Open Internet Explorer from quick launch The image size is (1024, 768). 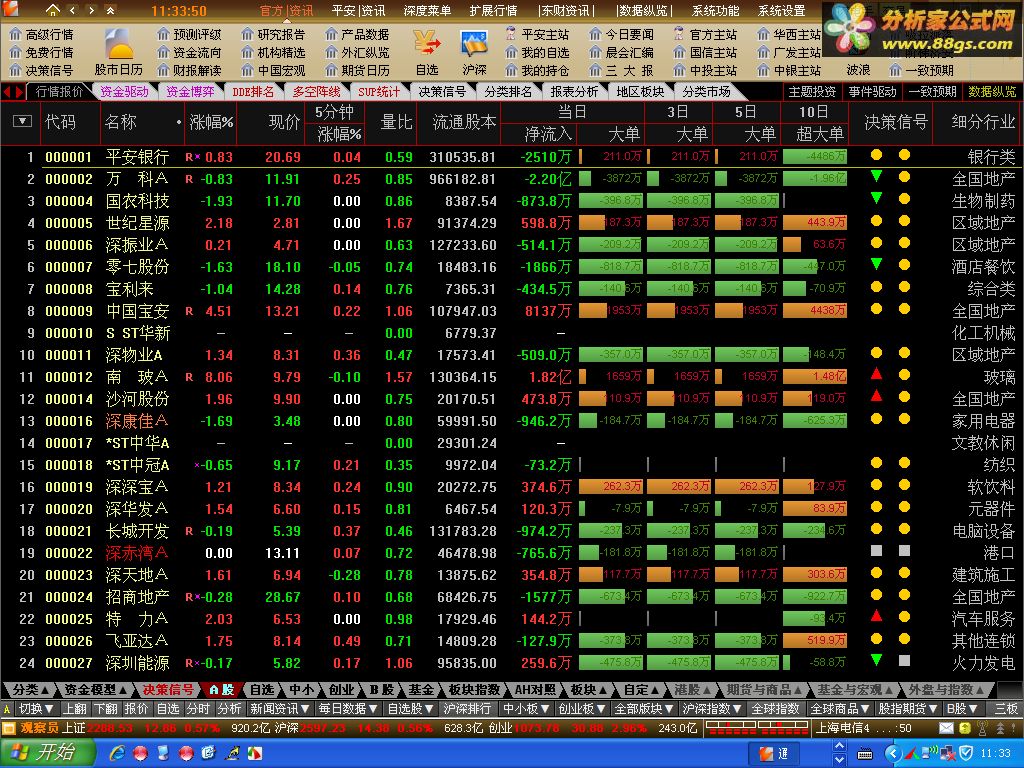pos(118,753)
